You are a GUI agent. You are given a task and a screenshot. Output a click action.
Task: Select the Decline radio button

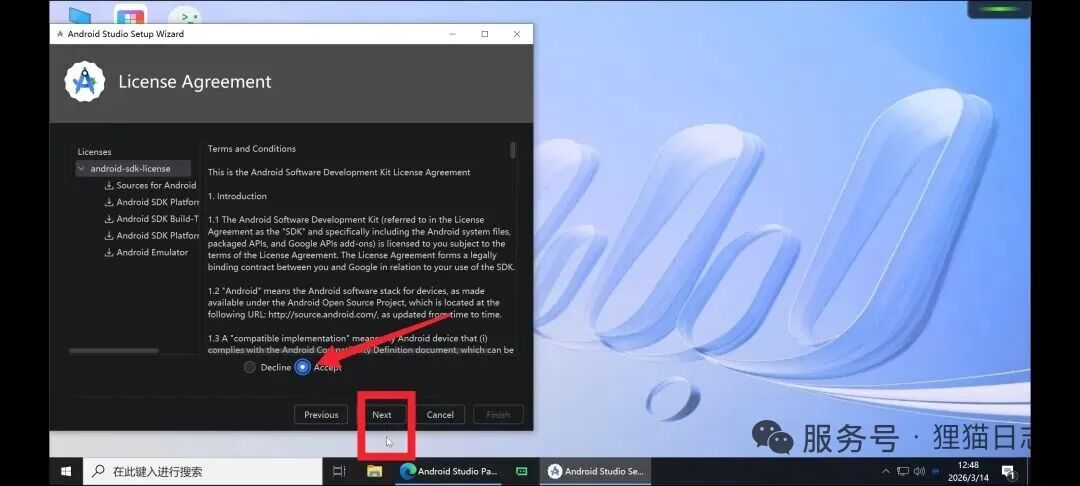(249, 368)
